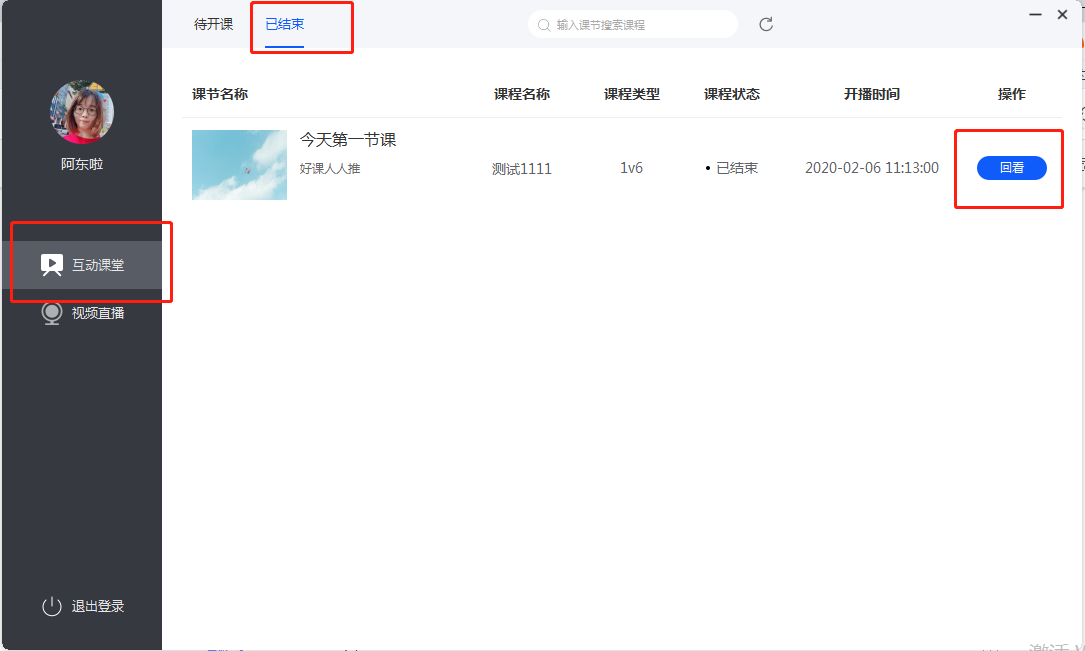Screen dimensions: 1085x651
Task: Click the 互动课堂 play-screen icon
Action: [x=52, y=265]
